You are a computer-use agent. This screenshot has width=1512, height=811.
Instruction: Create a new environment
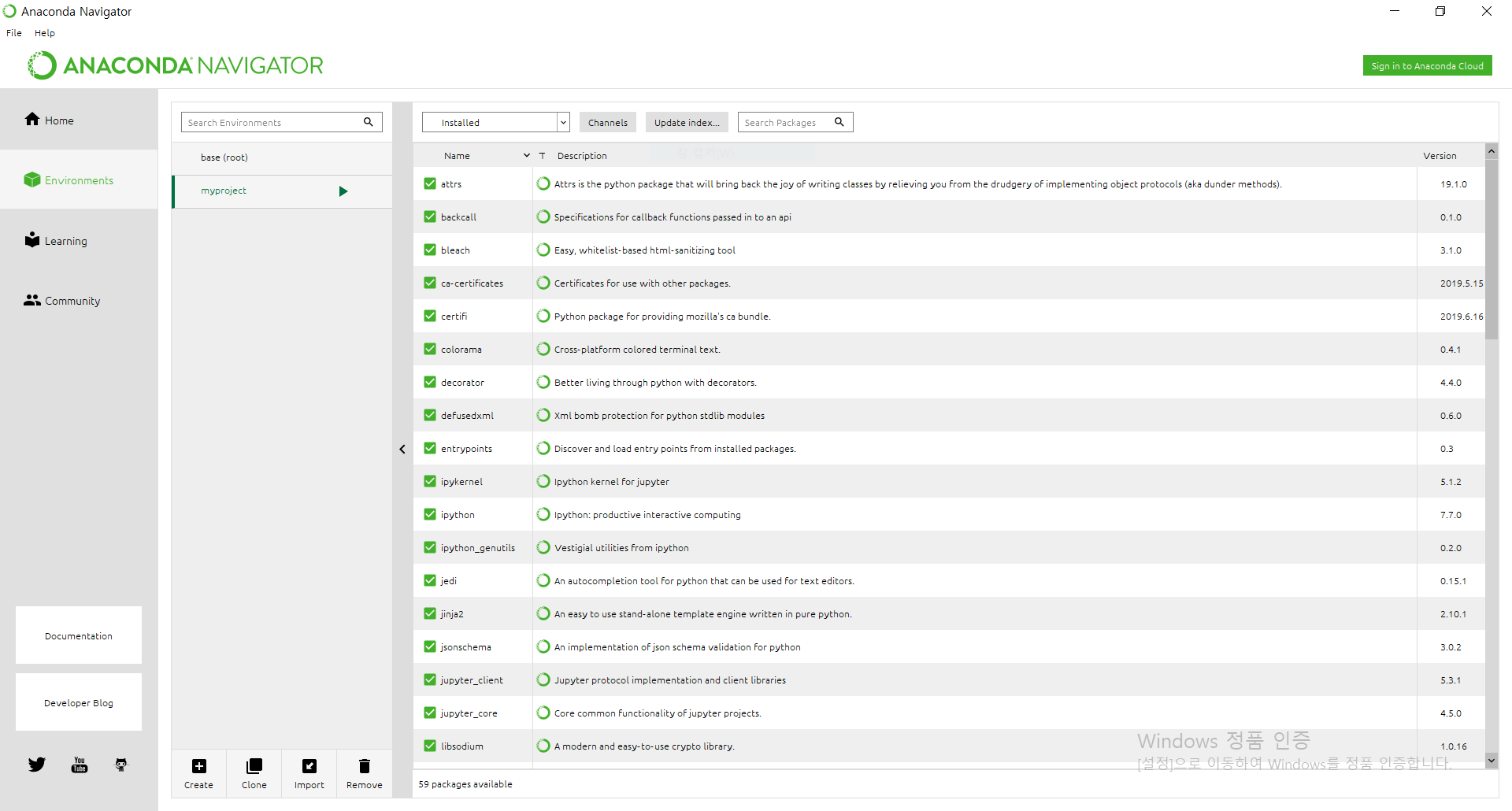198,773
